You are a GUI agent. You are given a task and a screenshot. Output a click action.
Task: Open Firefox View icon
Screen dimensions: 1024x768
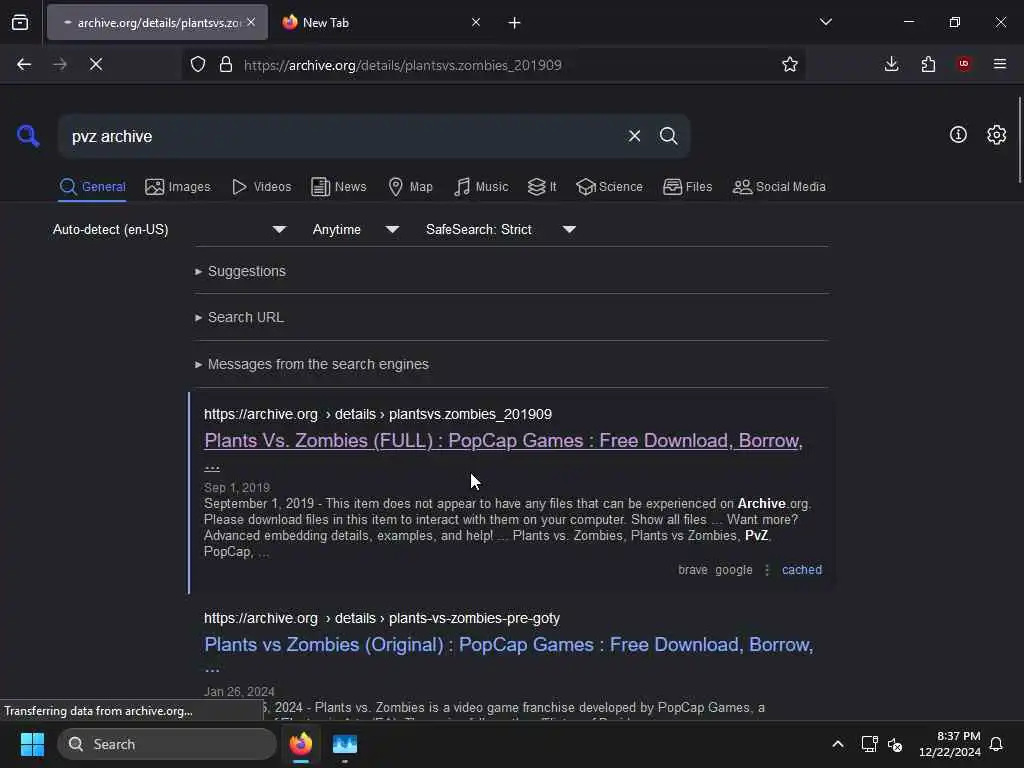tap(20, 23)
